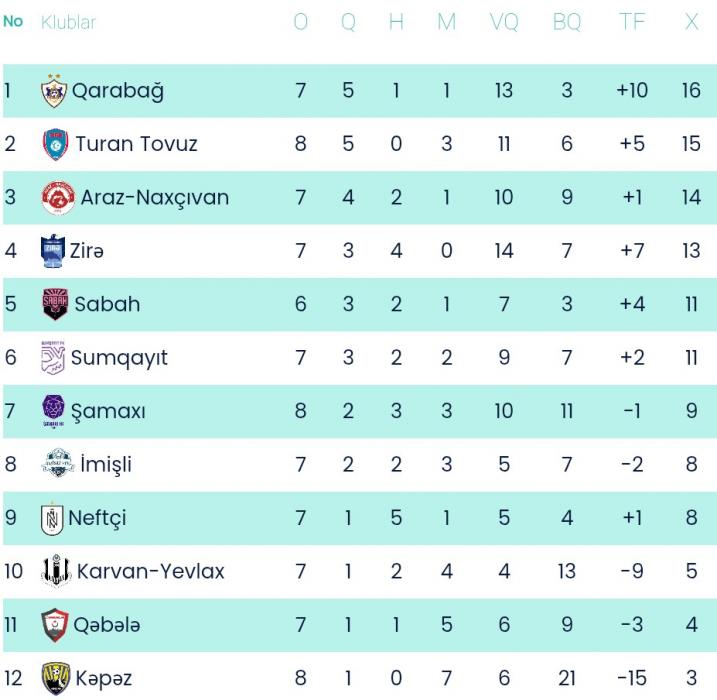Click the X points column header
Screen dimensions: 717x700
pos(691,22)
